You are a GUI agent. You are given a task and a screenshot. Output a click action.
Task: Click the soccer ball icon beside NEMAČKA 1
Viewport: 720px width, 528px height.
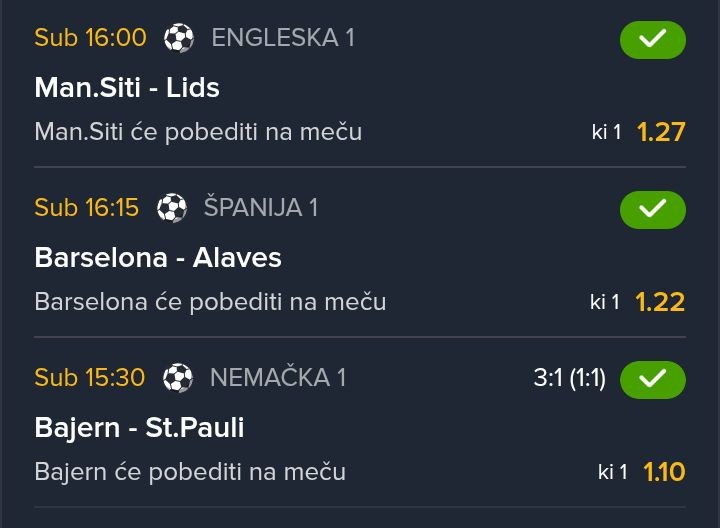point(178,378)
